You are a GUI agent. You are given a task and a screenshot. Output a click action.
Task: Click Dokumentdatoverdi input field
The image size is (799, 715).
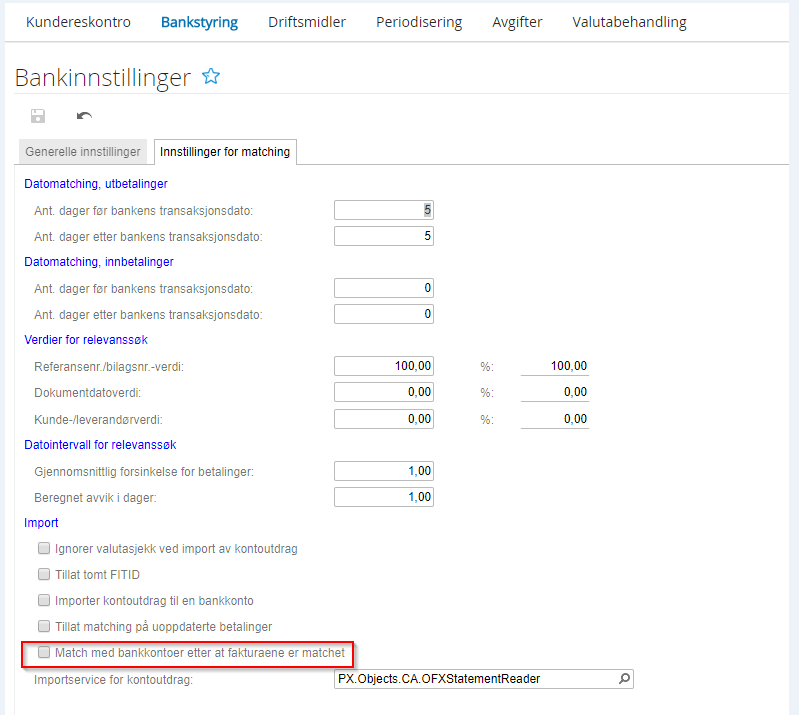click(x=384, y=392)
